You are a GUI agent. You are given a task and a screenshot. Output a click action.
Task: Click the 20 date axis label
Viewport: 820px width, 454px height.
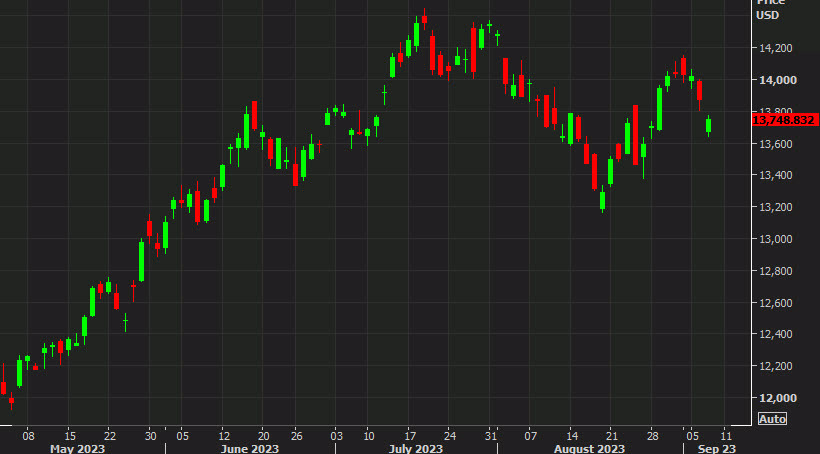[x=264, y=436]
